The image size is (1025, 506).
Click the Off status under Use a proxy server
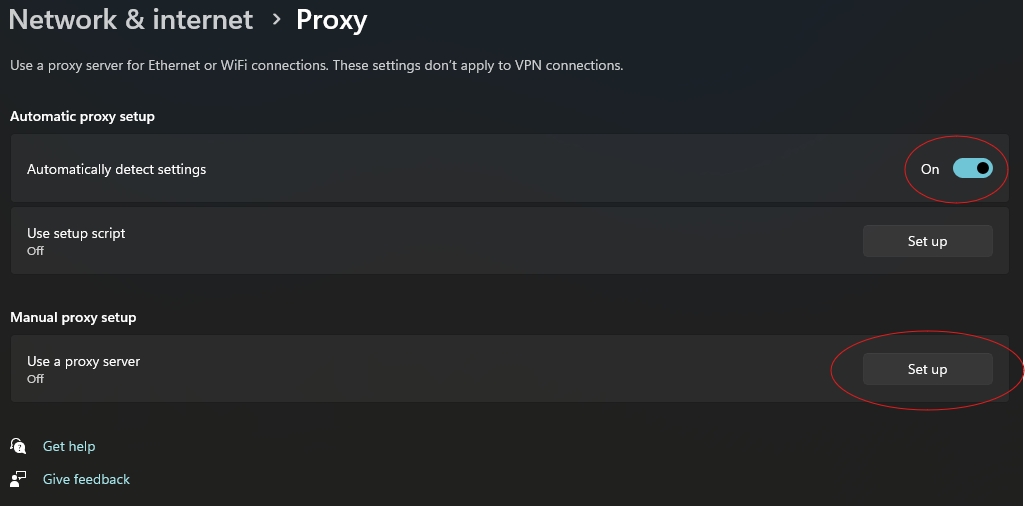point(35,379)
